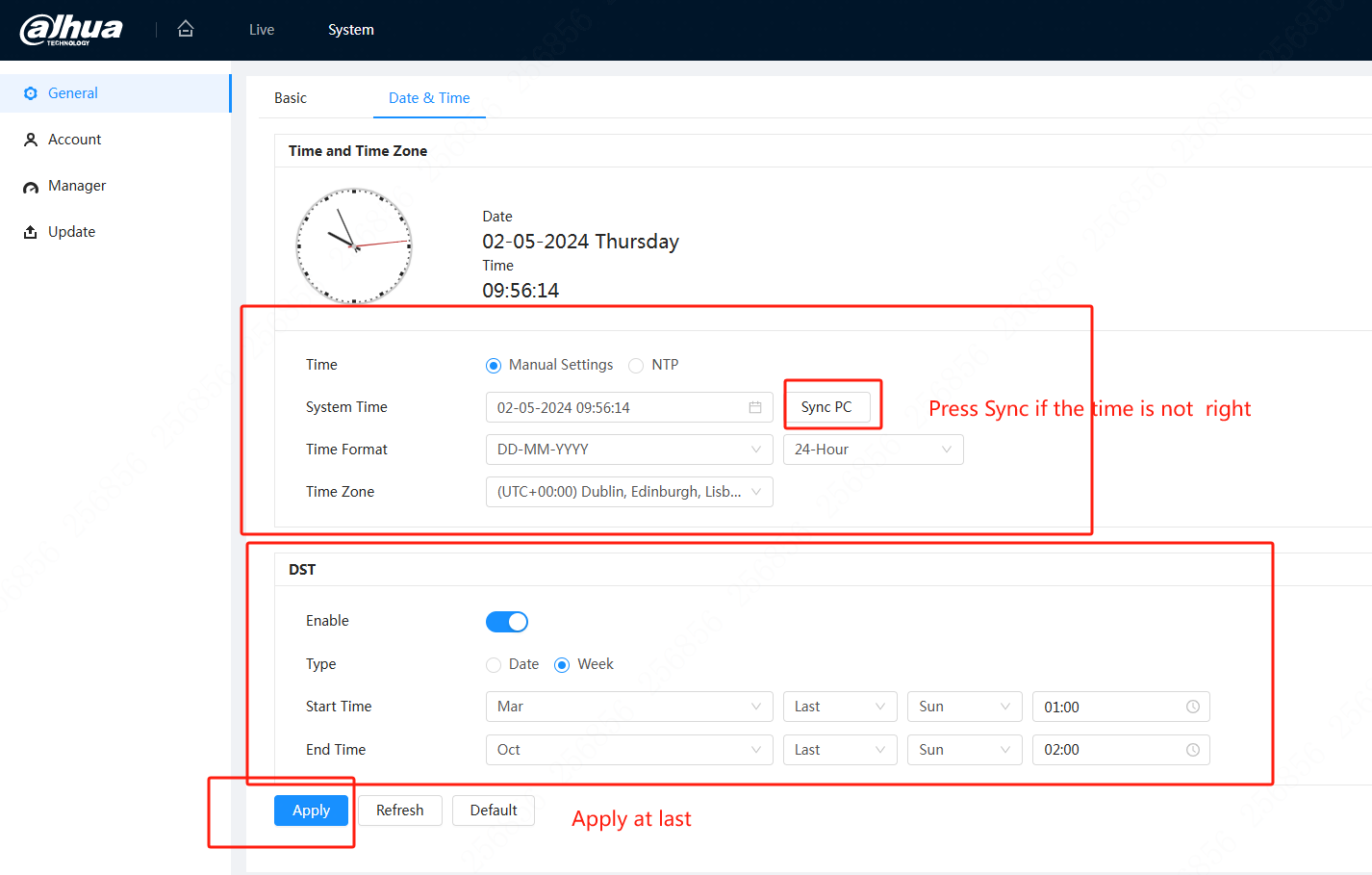Viewport: 1372px width, 875px height.
Task: Open the Time Zone dropdown
Action: 629,492
